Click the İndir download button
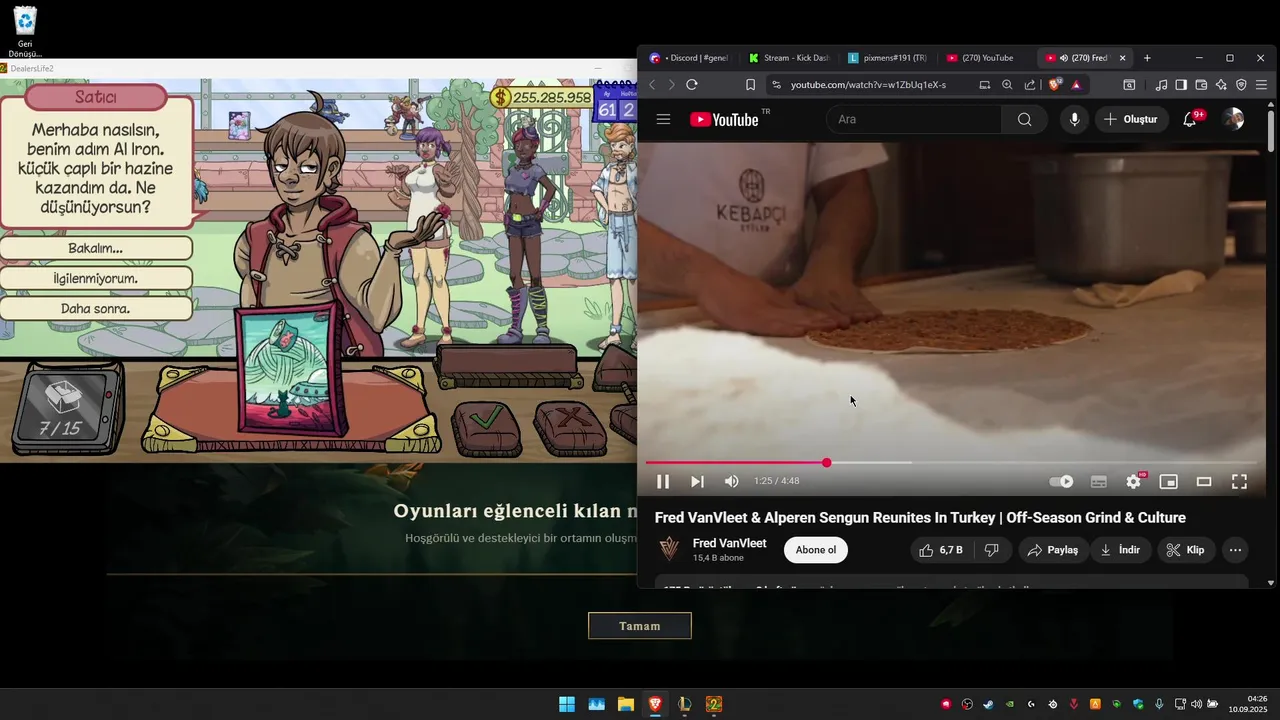Image resolution: width=1280 pixels, height=720 pixels. pos(1121,550)
